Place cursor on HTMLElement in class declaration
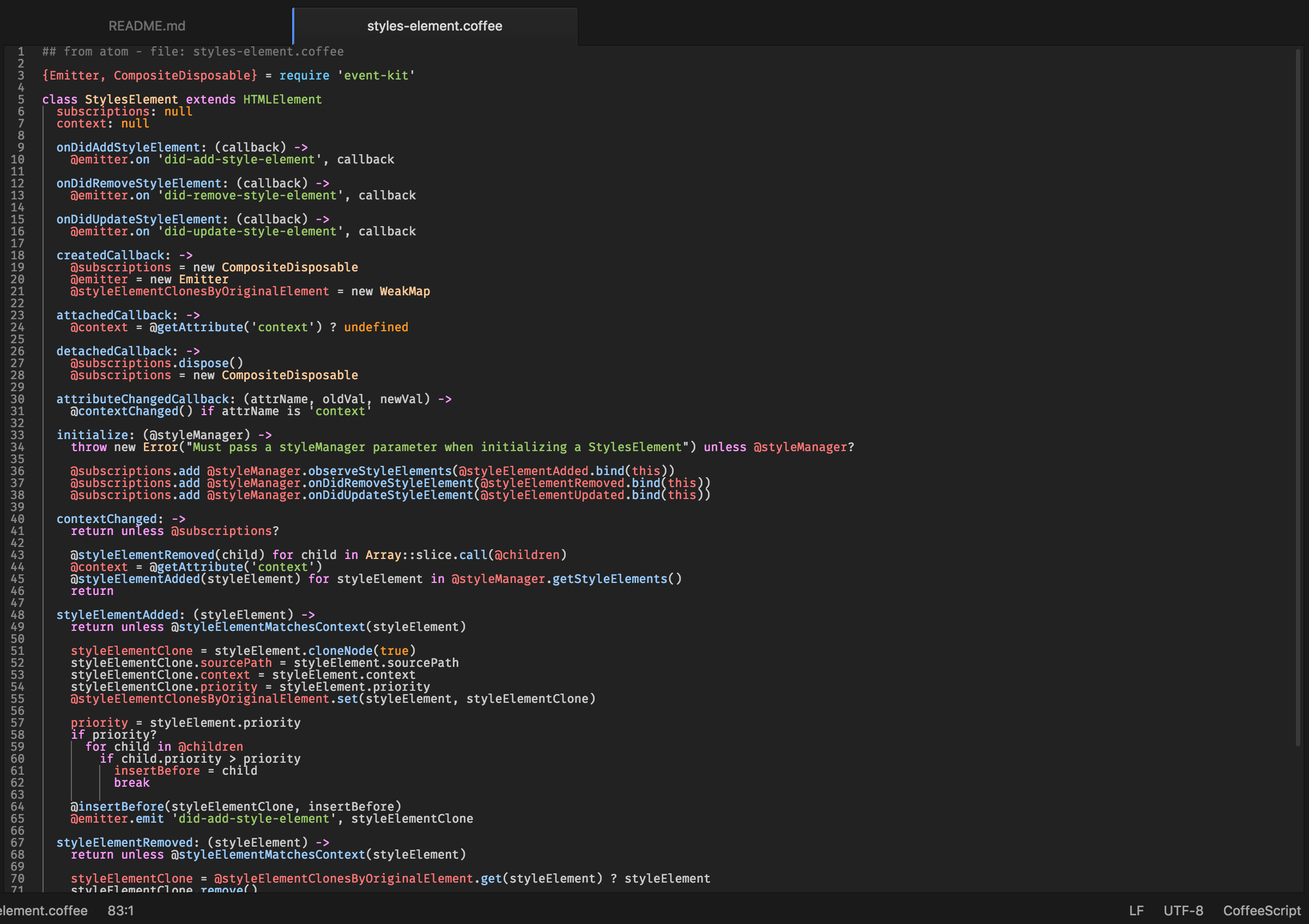1309x924 pixels. [x=282, y=100]
